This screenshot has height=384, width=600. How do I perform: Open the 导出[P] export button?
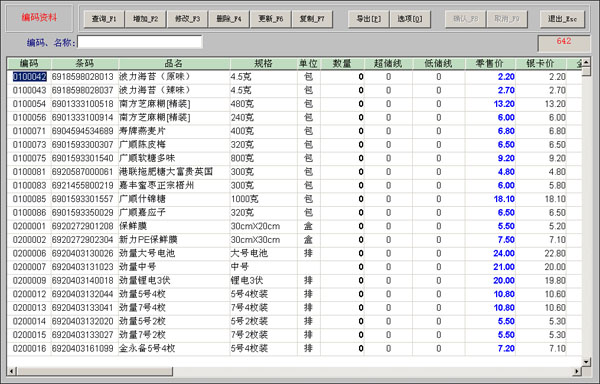[x=368, y=19]
